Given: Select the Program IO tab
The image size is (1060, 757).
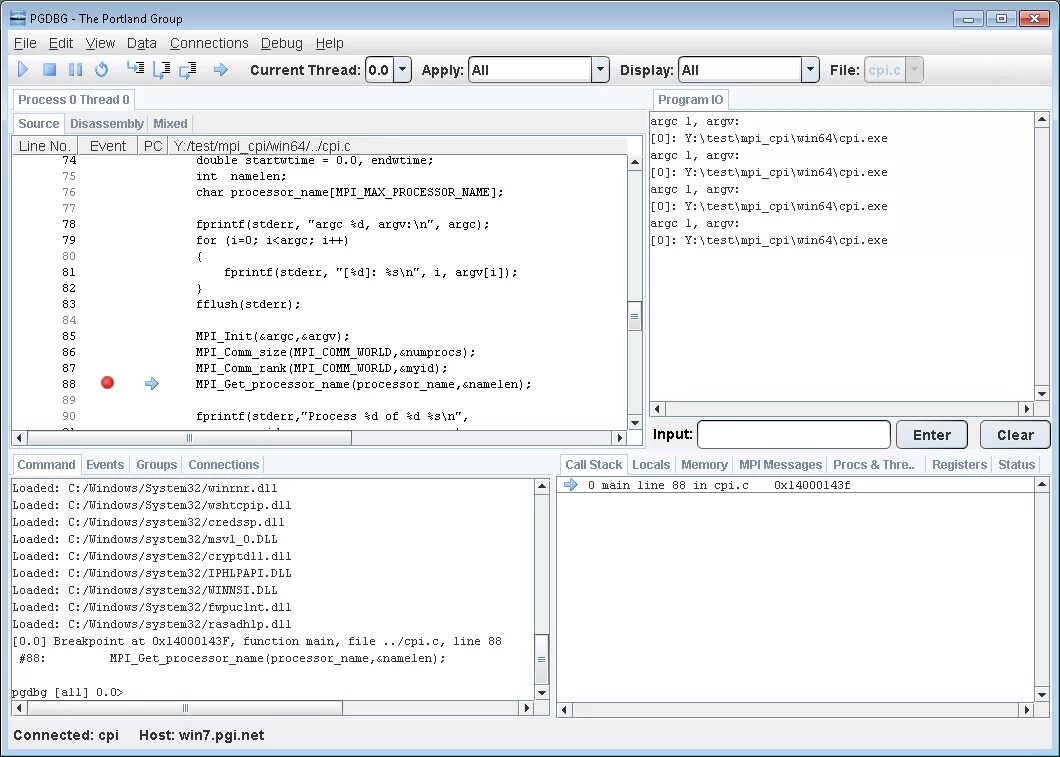Looking at the screenshot, I should click(x=690, y=99).
